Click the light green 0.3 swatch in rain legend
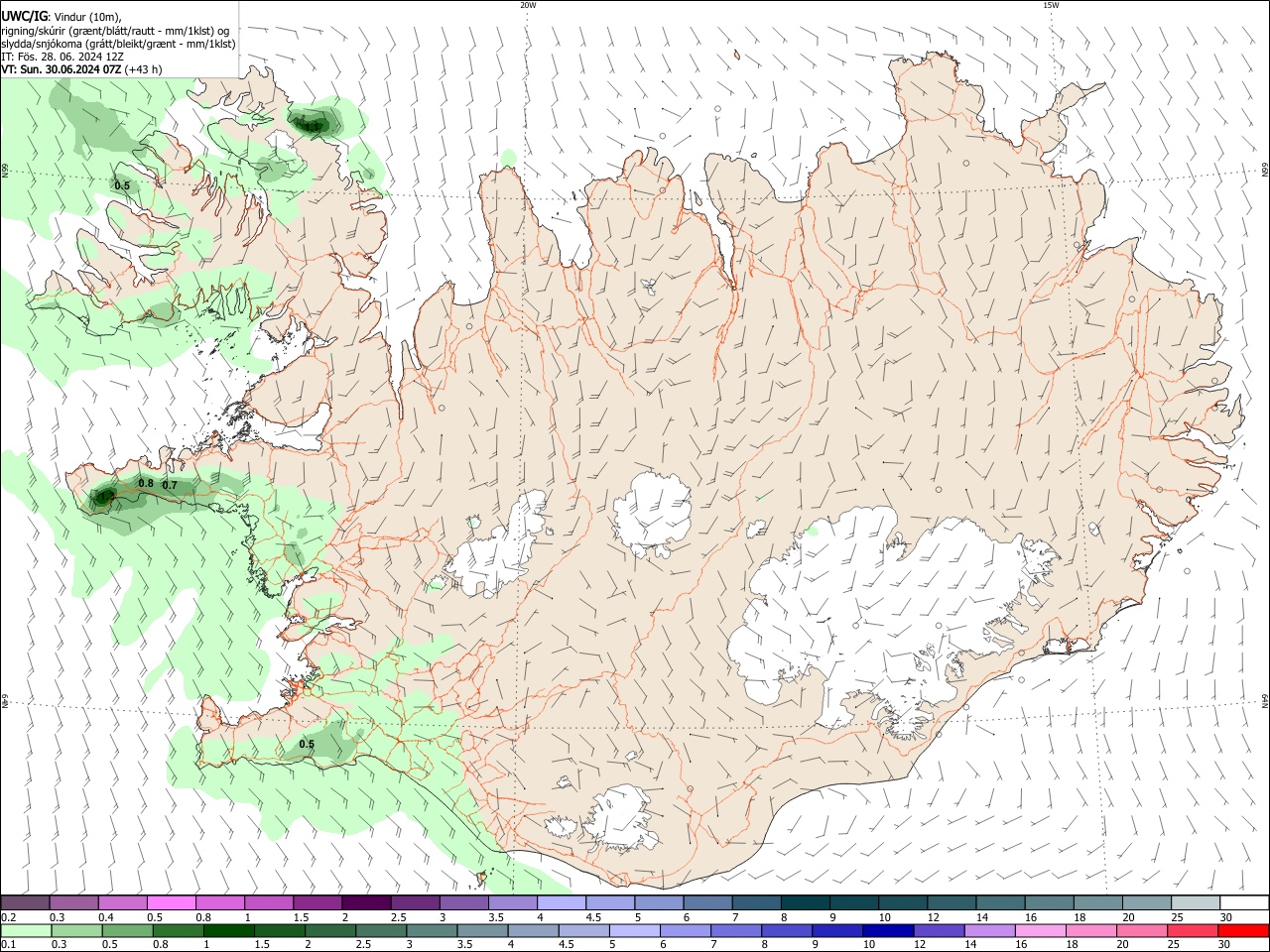Viewport: 1270px width, 952px height. [x=76, y=931]
